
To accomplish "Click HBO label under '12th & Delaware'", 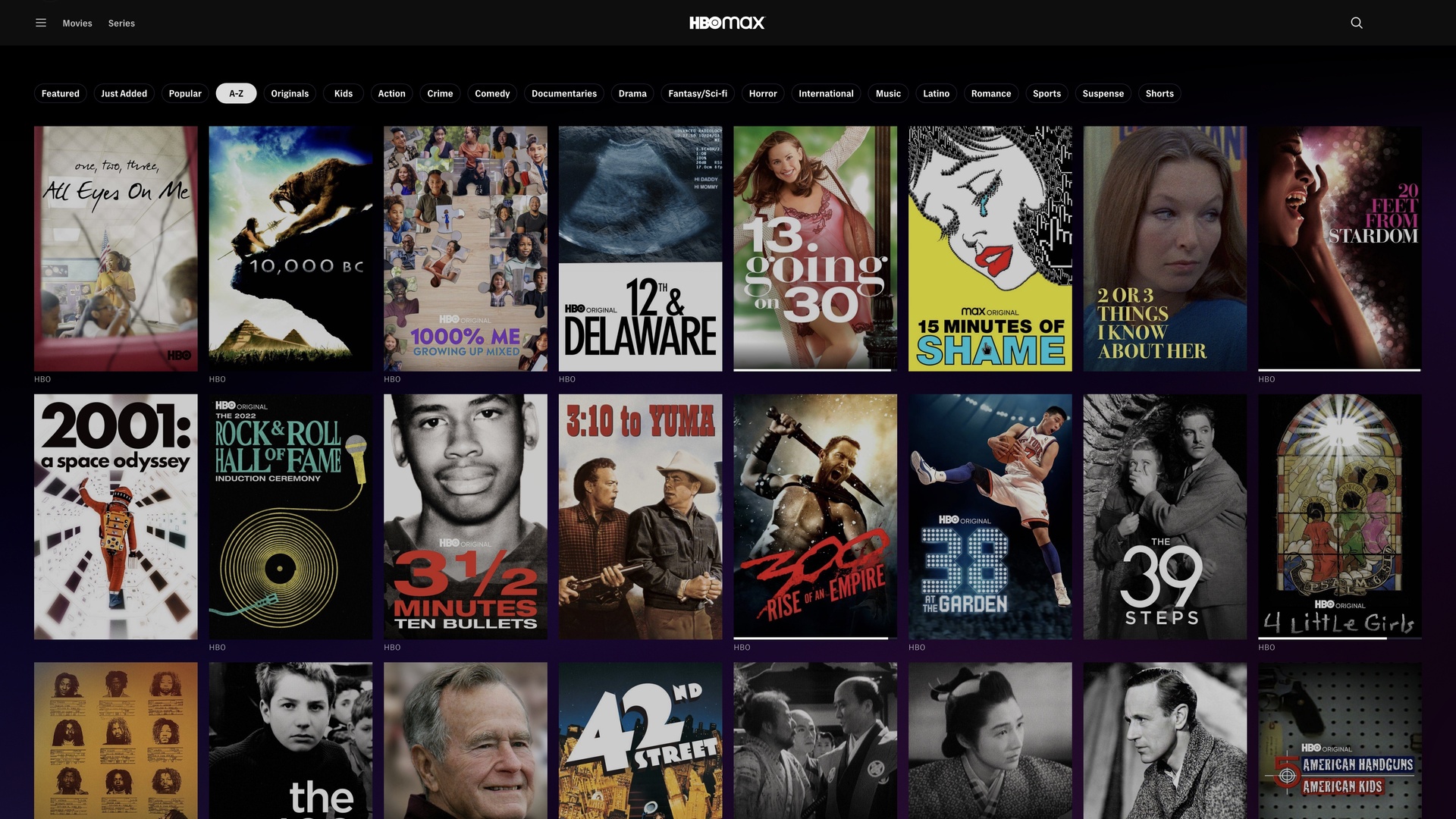I will coord(567,379).
